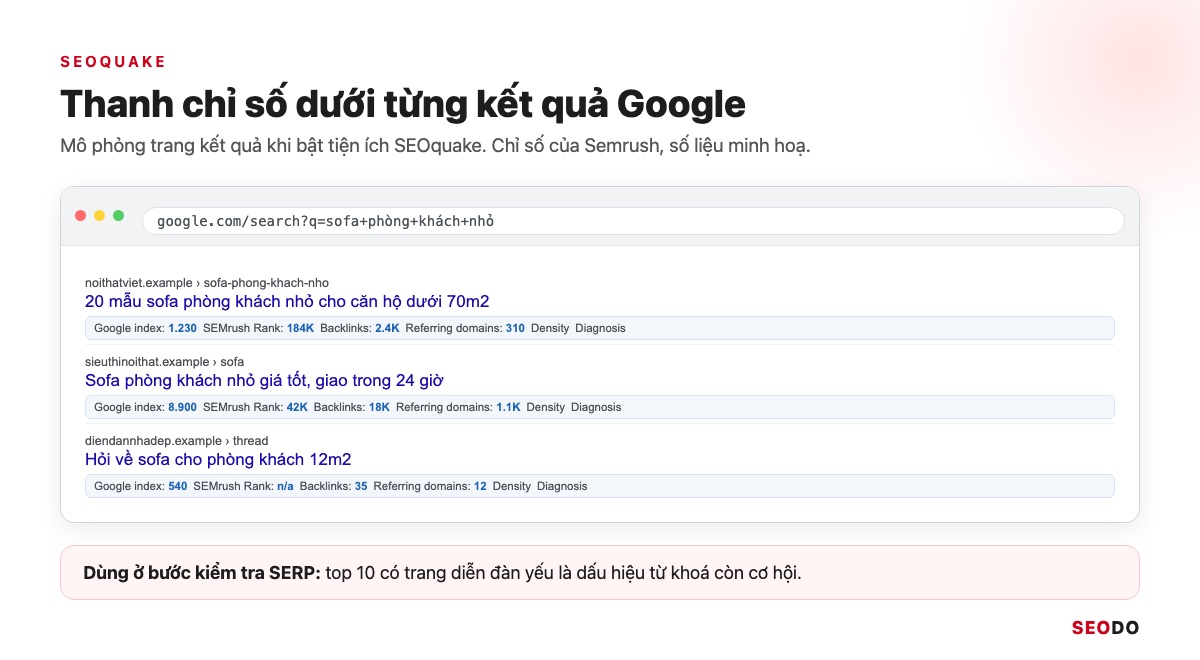This screenshot has height=660, width=1200.
Task: Click Referring domains value 1.1K
Action: 508,407
